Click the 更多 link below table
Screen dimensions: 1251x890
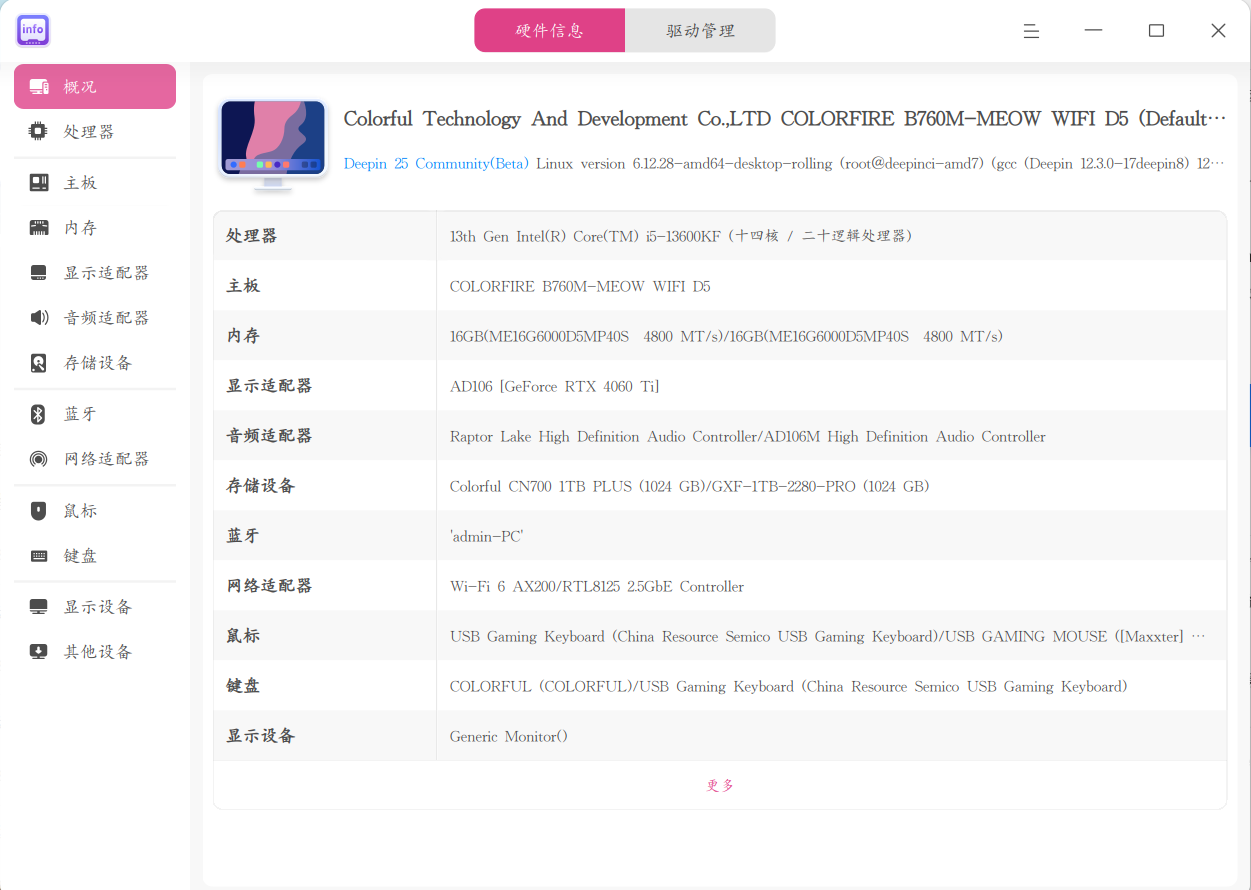720,786
